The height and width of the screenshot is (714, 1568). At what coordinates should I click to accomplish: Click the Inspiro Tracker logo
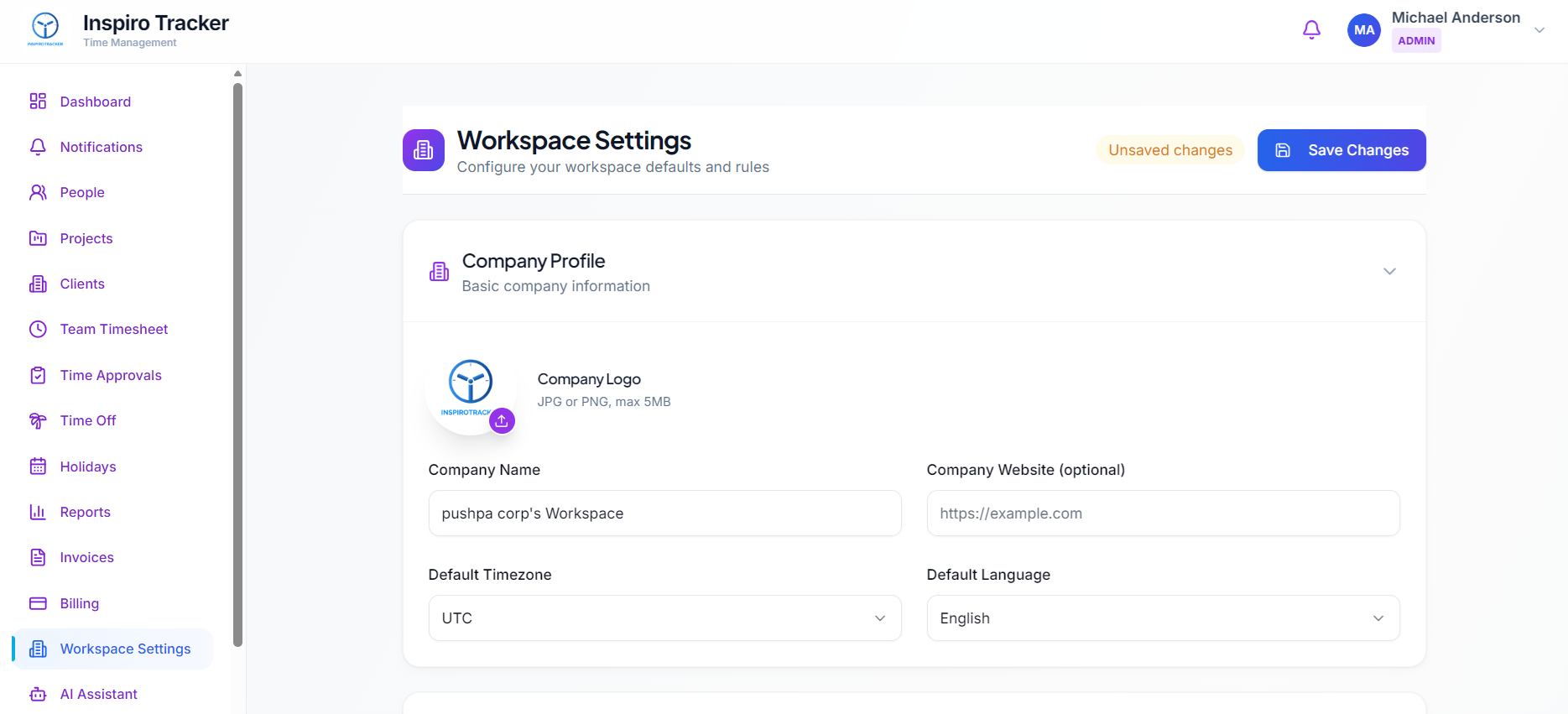coord(45,29)
